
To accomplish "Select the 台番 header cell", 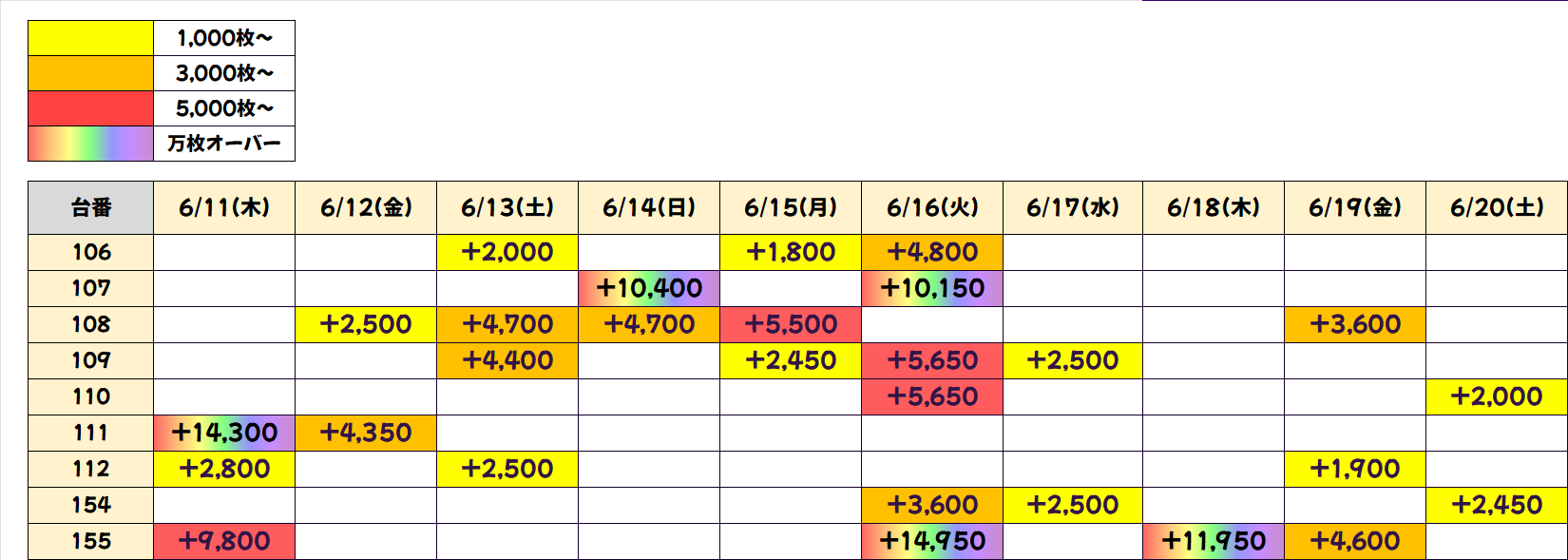I will coord(90,207).
